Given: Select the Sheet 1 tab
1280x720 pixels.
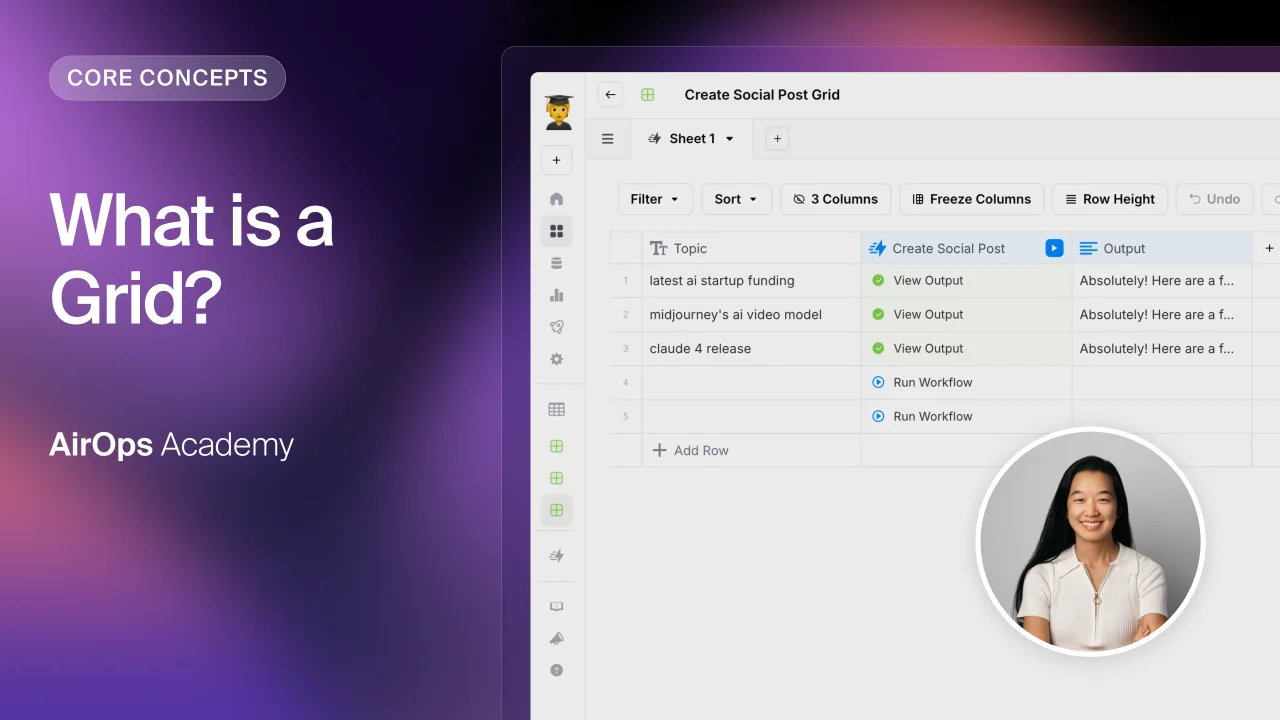Looking at the screenshot, I should pyautogui.click(x=693, y=139).
